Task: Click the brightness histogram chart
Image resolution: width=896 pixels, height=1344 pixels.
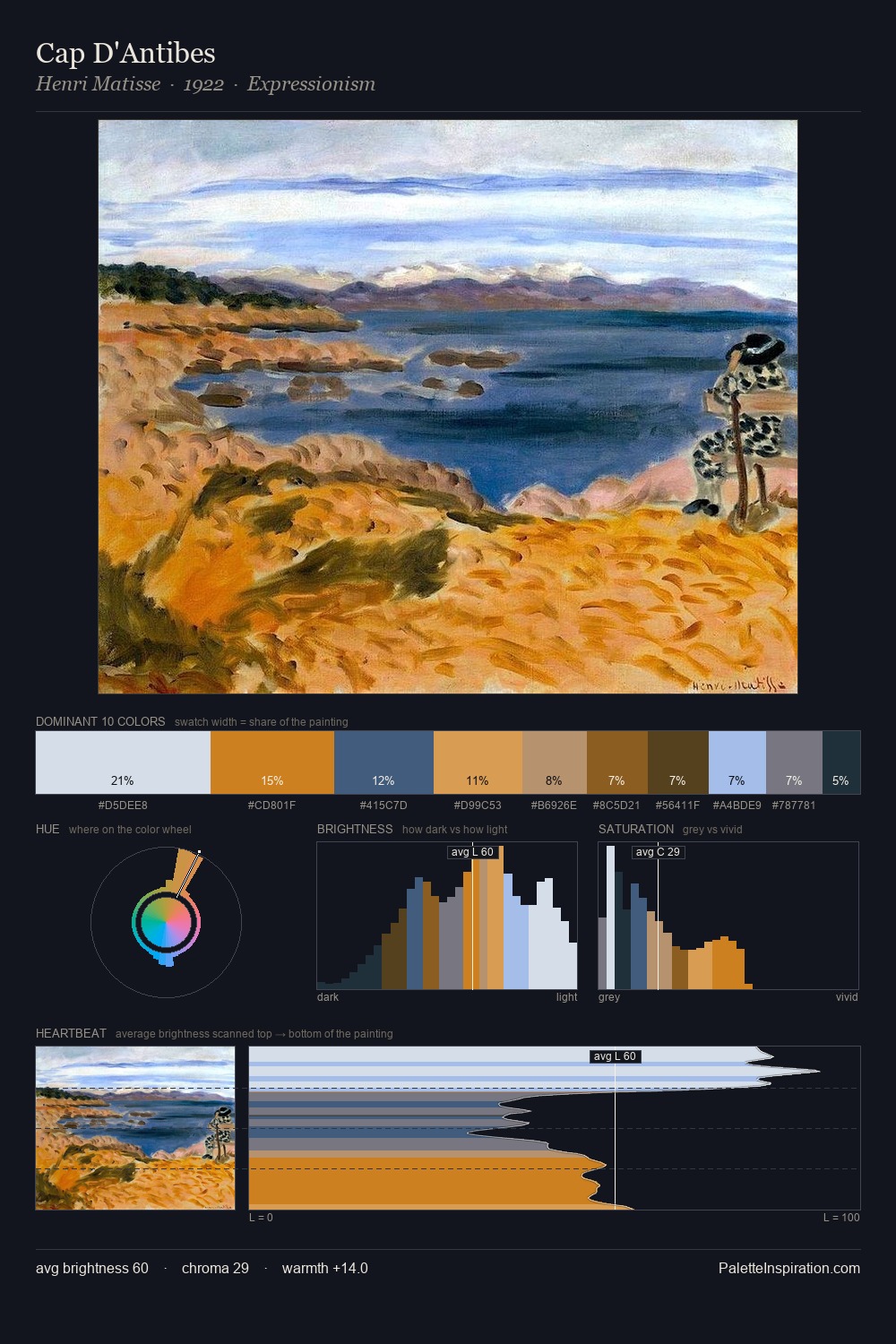Action: tap(447, 916)
